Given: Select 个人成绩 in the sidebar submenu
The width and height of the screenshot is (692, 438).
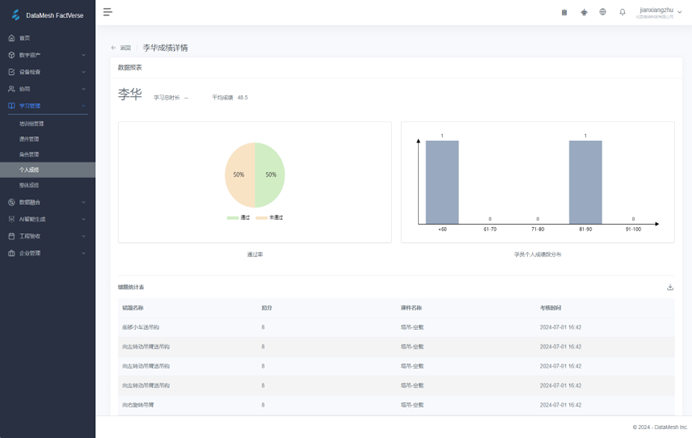Looking at the screenshot, I should click(30, 170).
